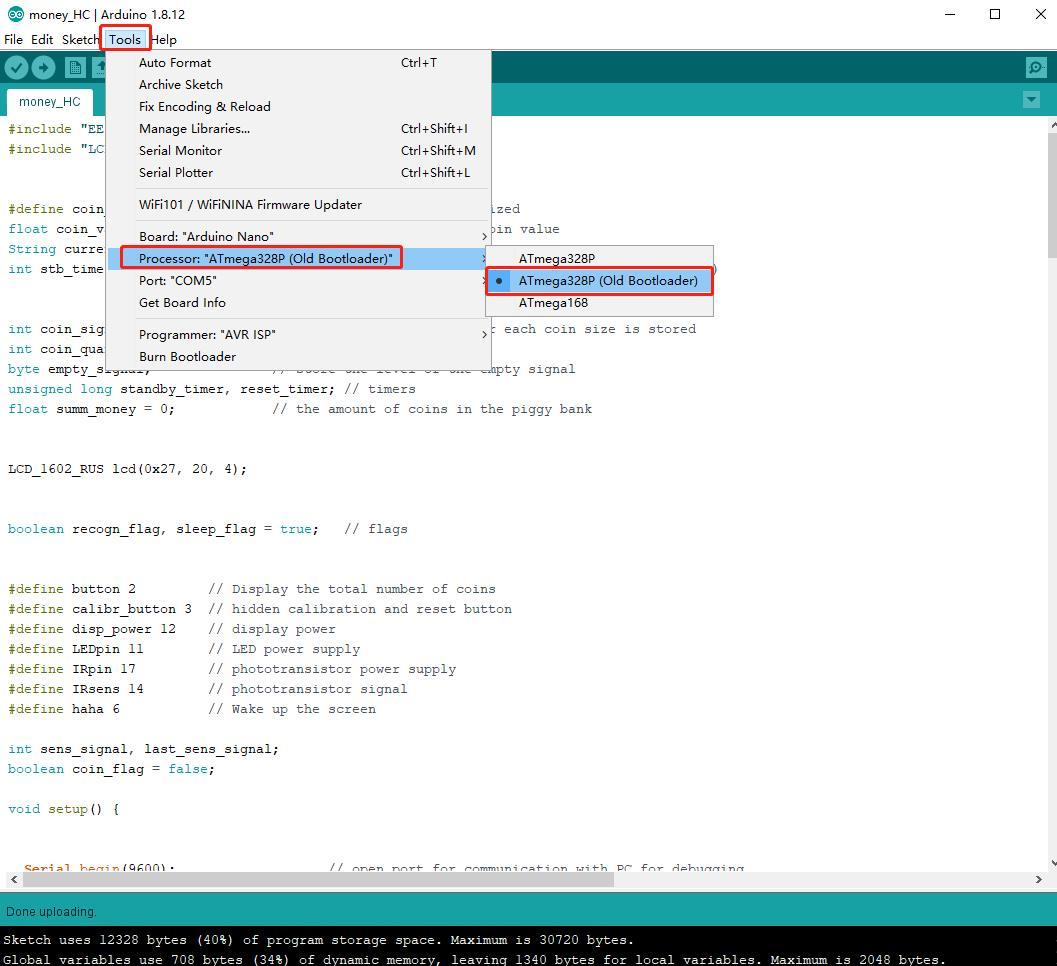Click the New sketch file icon
Image resolution: width=1057 pixels, height=966 pixels.
tap(75, 67)
